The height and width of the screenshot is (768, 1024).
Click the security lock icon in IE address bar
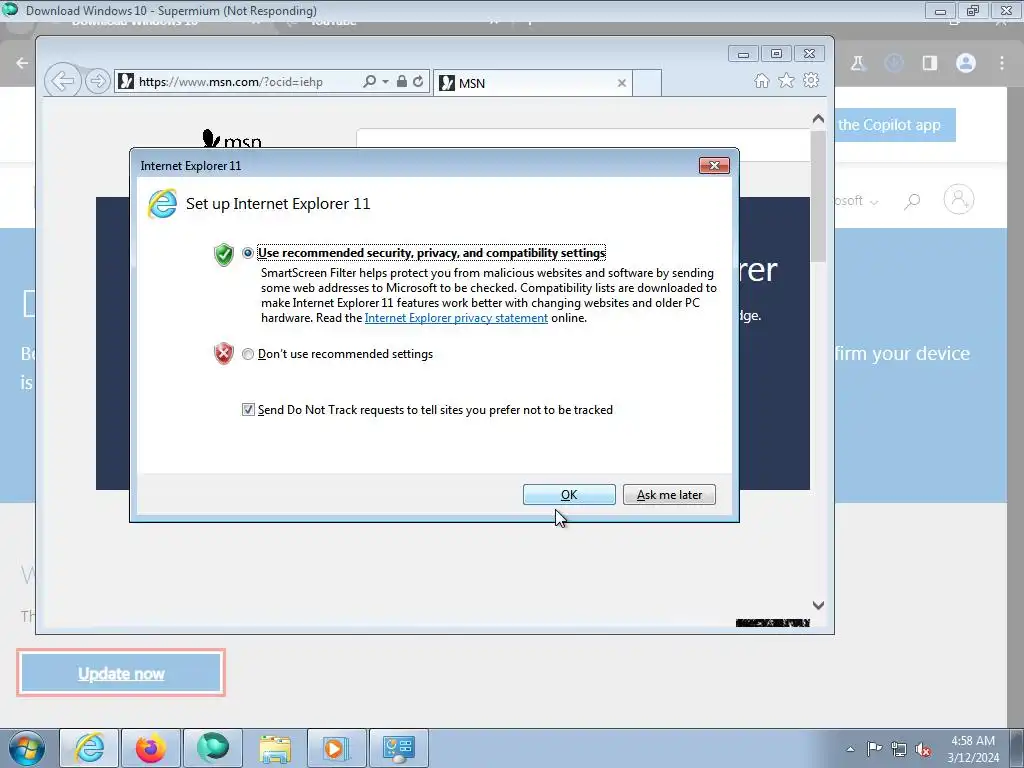coord(402,82)
